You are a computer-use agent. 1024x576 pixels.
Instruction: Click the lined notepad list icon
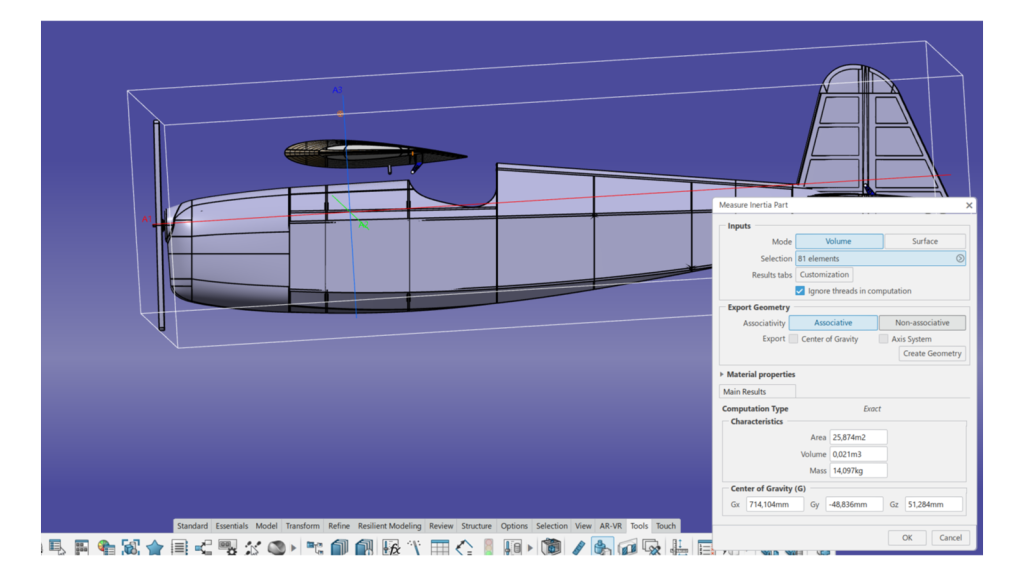coord(179,547)
